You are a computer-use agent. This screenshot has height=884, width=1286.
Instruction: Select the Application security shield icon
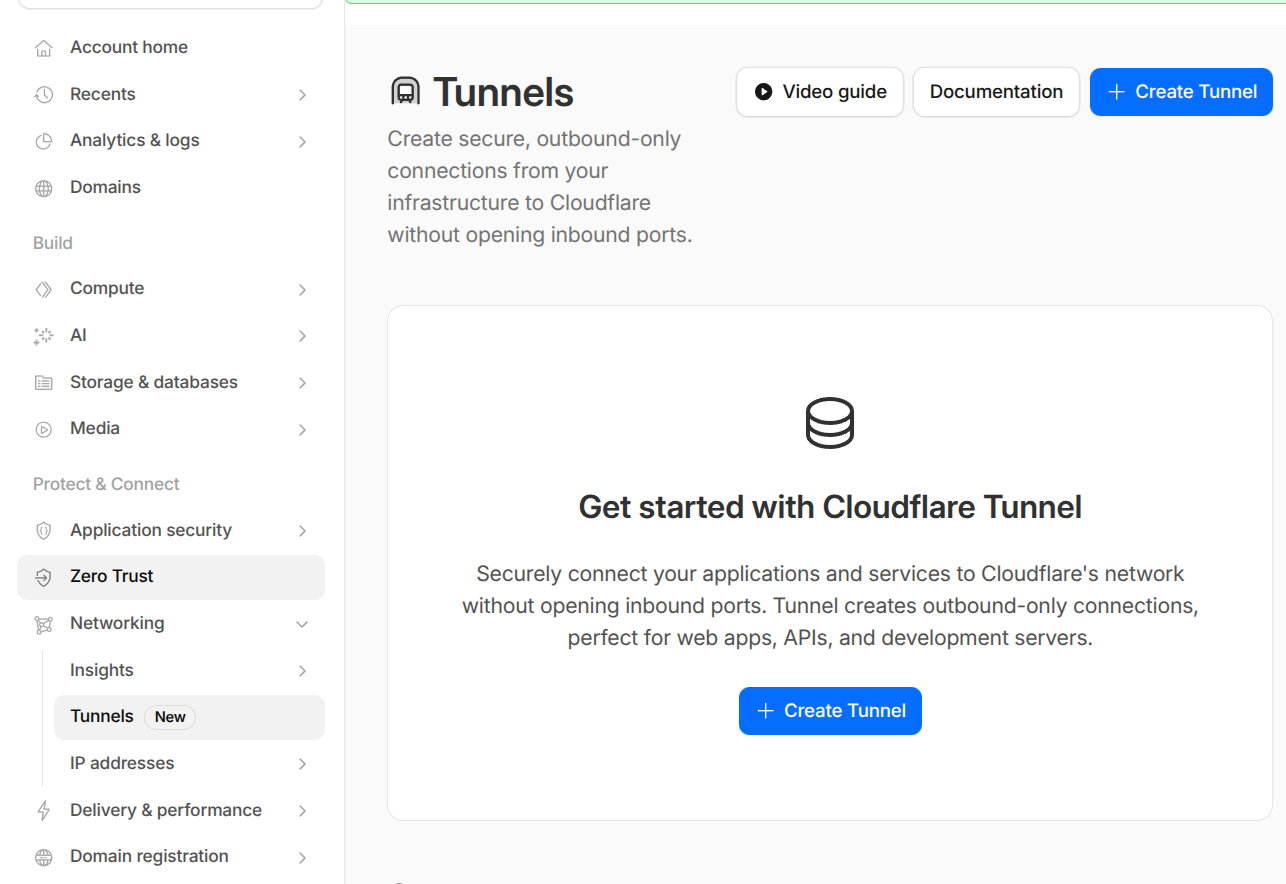pos(44,530)
